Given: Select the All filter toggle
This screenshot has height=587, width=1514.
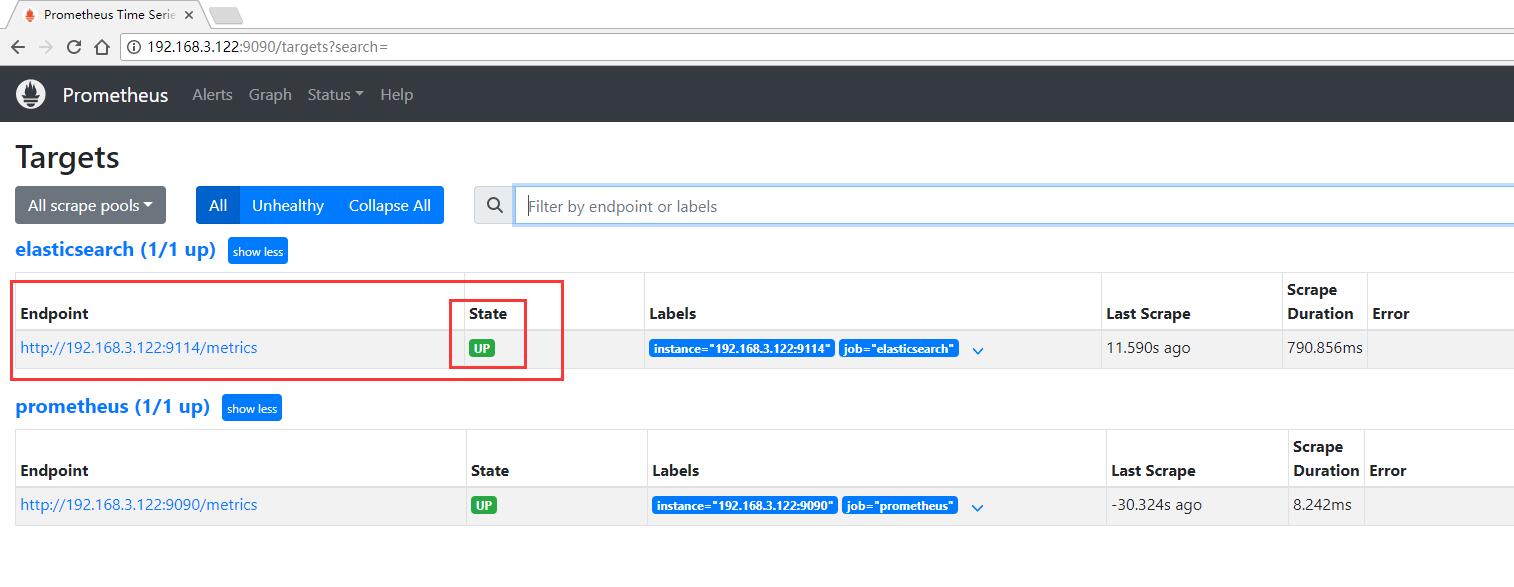Looking at the screenshot, I should pyautogui.click(x=218, y=205).
